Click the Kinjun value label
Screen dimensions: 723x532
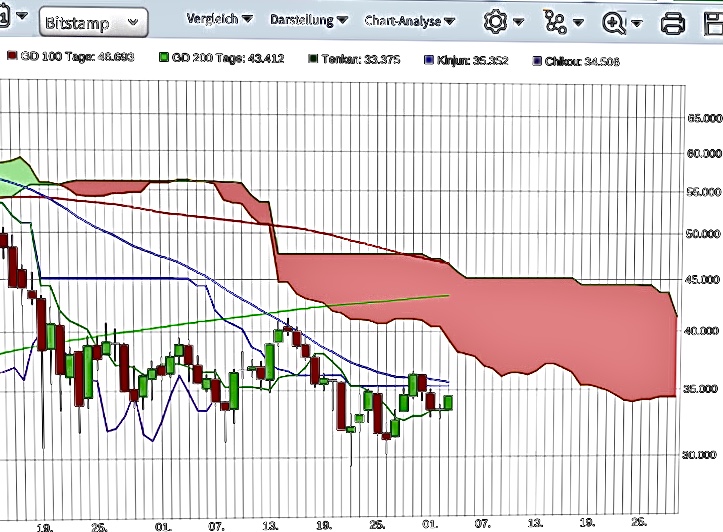tap(472, 60)
